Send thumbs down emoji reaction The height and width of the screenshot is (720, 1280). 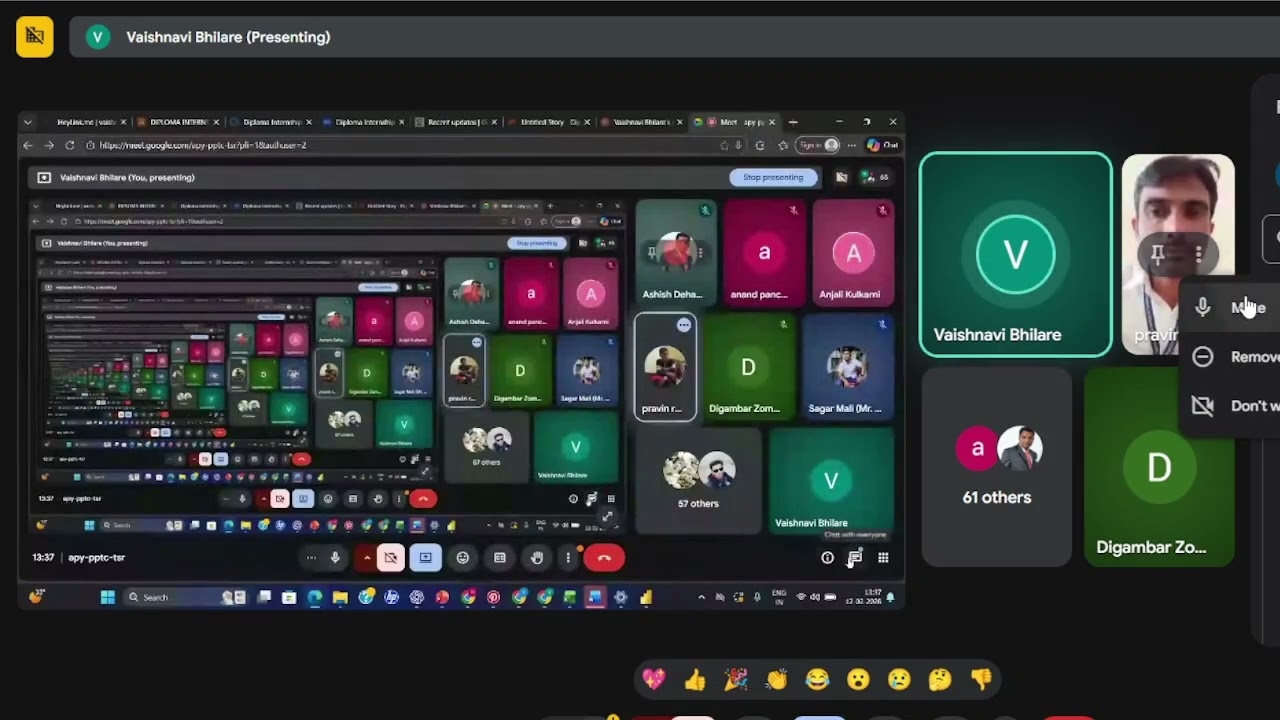click(981, 680)
